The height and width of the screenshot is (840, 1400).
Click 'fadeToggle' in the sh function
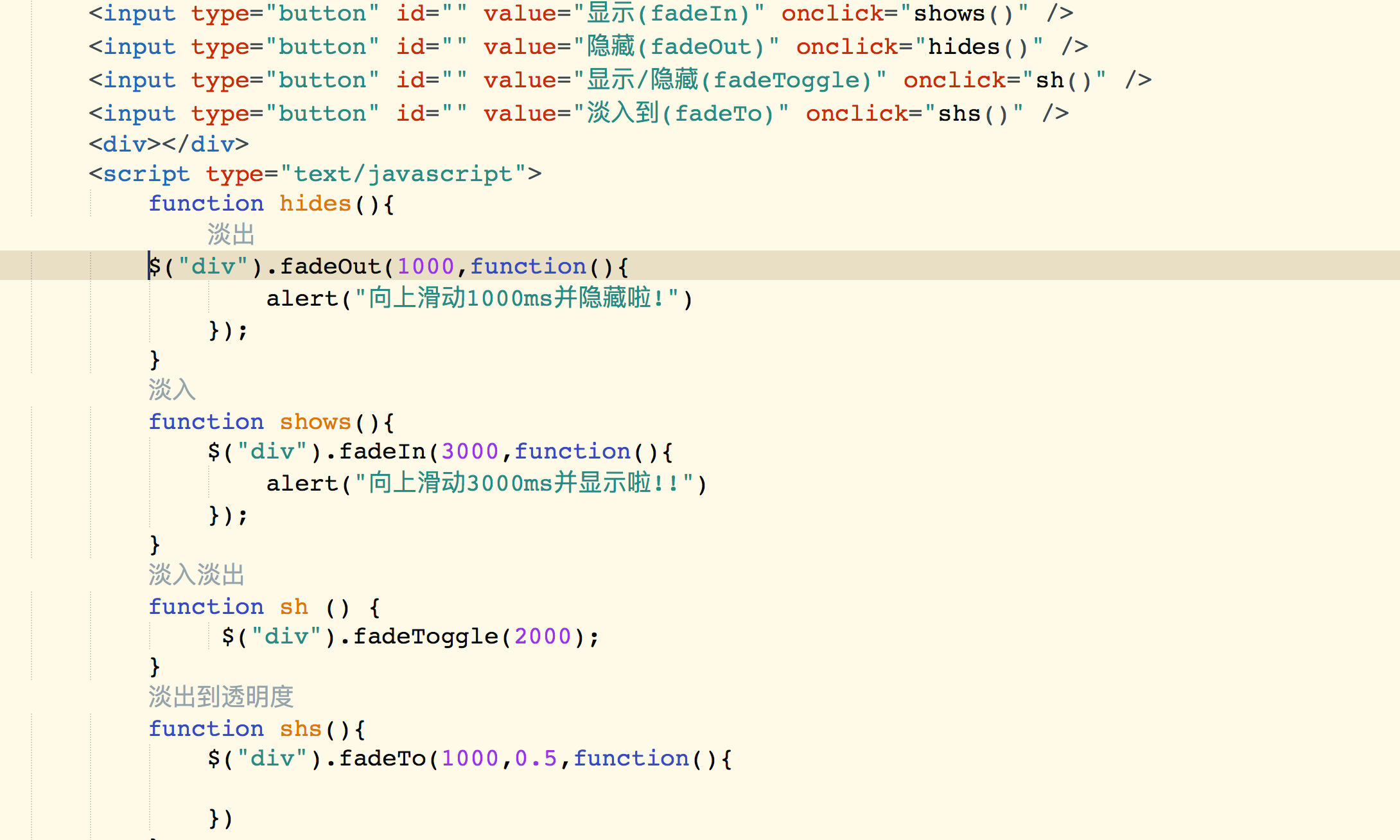coord(426,636)
